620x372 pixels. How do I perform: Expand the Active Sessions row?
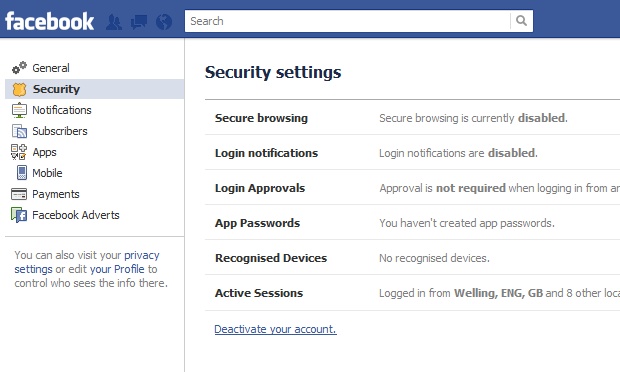click(412, 293)
